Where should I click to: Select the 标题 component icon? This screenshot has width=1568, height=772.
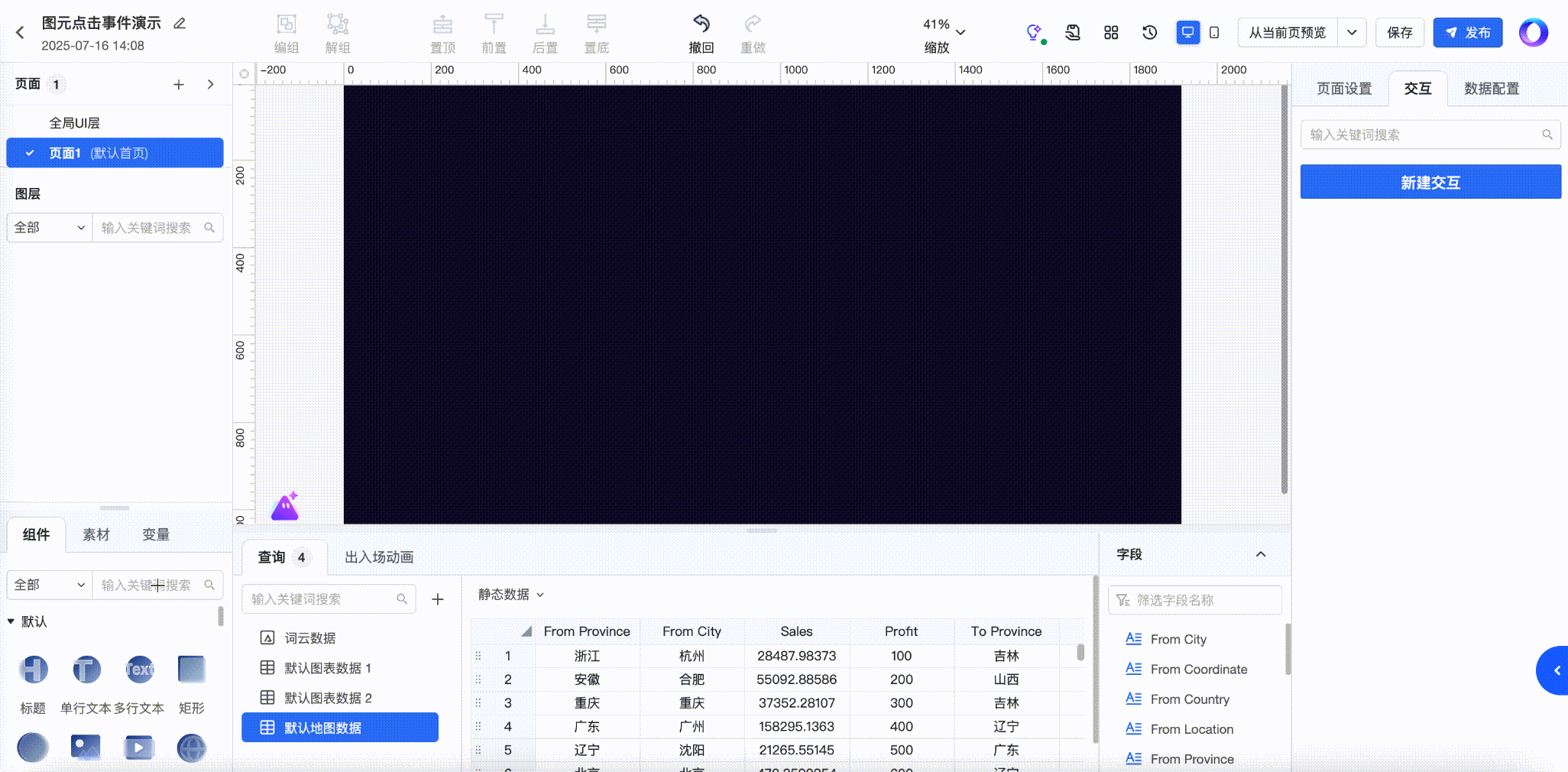[33, 670]
